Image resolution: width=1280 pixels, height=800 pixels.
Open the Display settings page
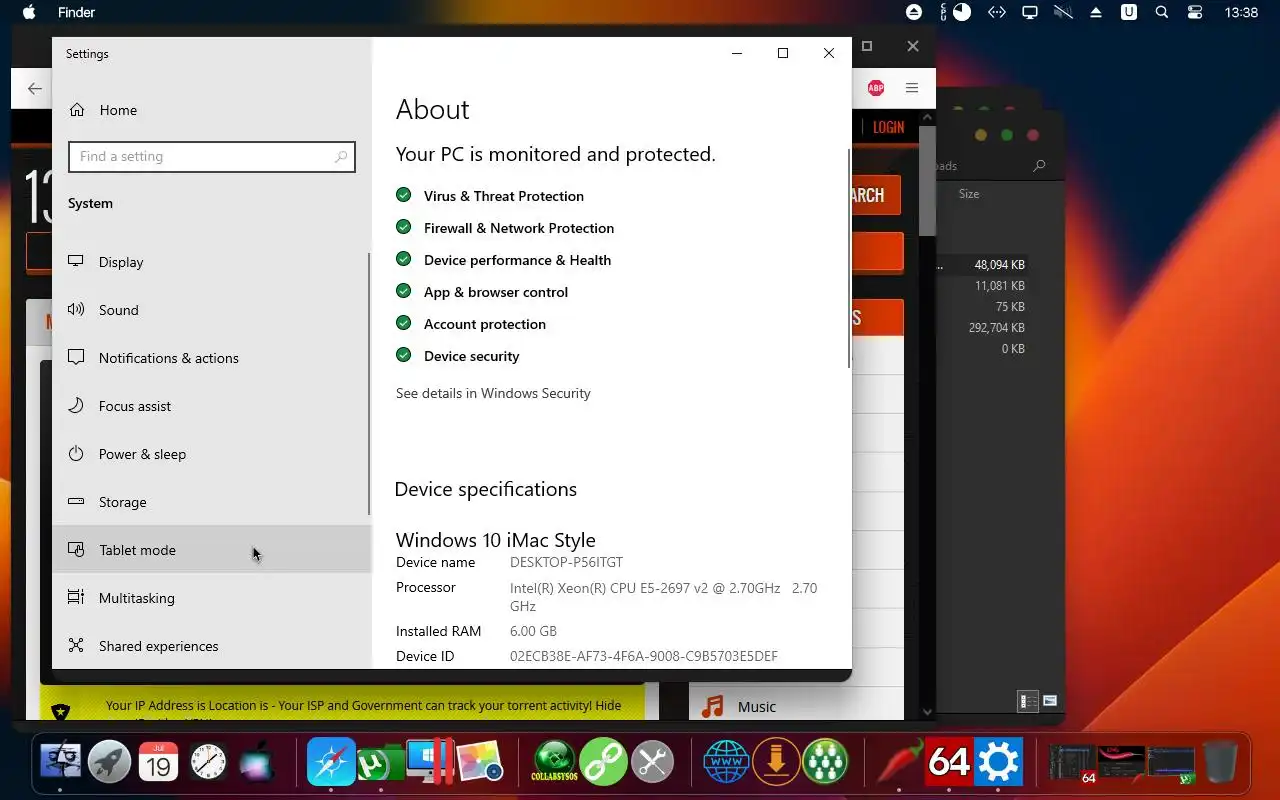click(211, 262)
